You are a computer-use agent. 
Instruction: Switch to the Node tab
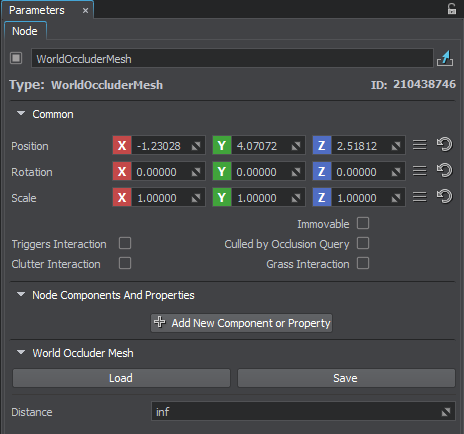tap(25, 31)
